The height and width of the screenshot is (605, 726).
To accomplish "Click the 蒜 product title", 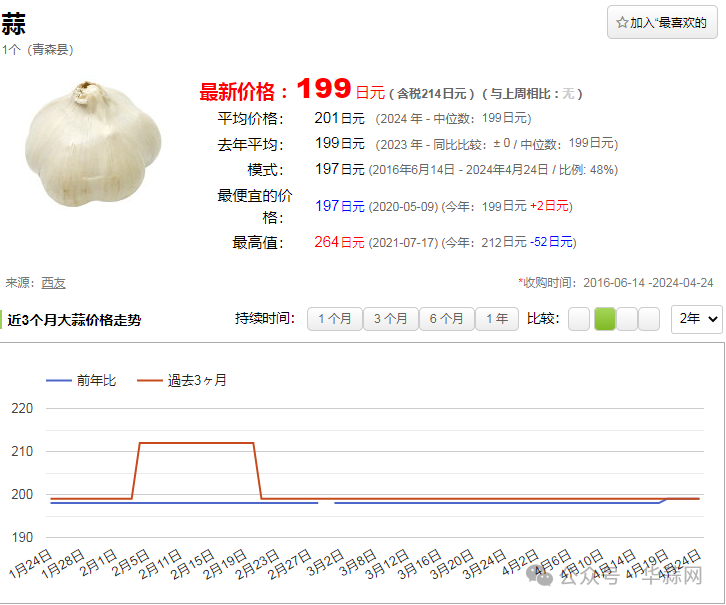I will tap(14, 25).
